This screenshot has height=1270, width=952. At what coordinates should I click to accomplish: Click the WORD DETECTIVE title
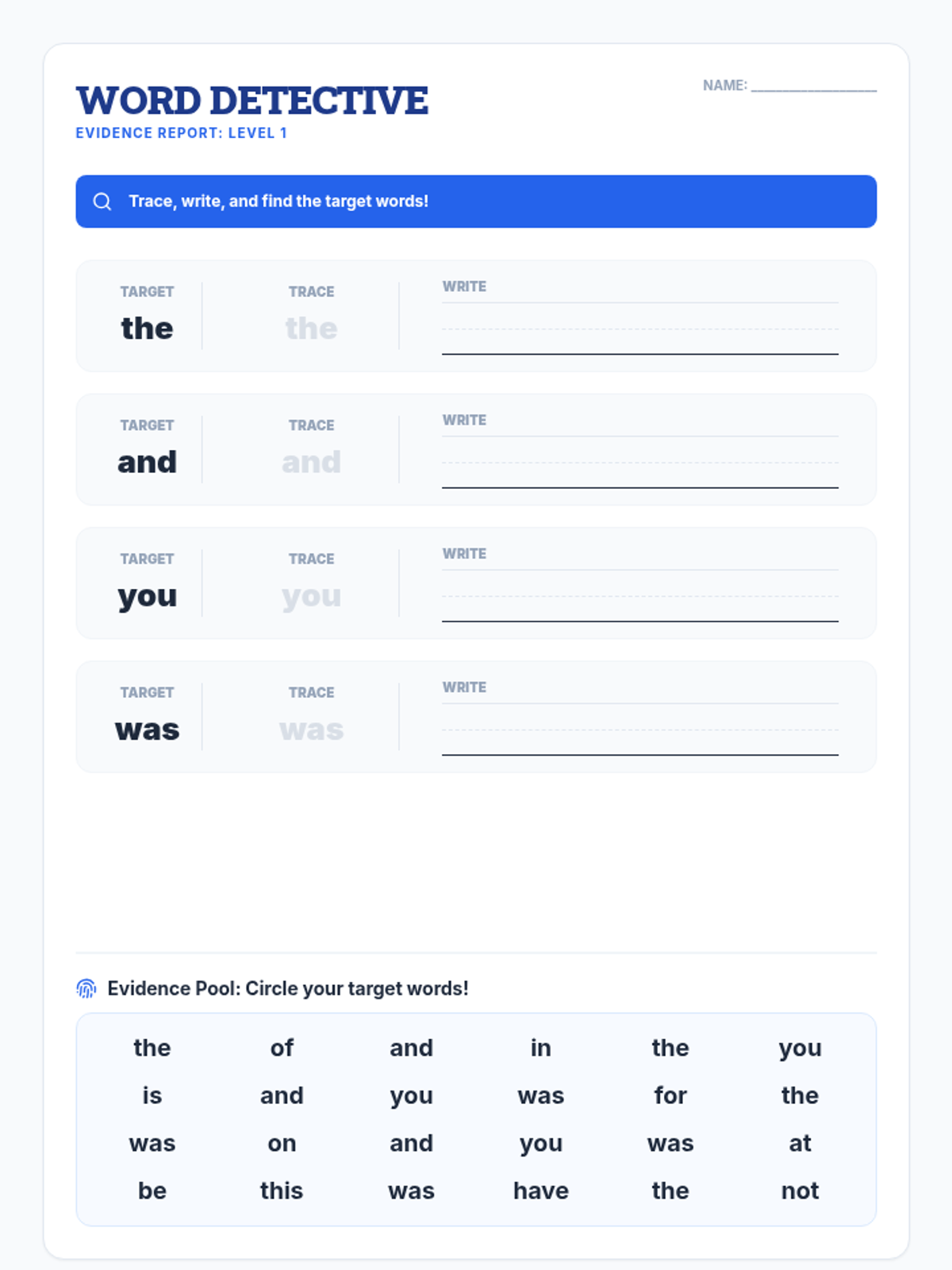pos(251,101)
